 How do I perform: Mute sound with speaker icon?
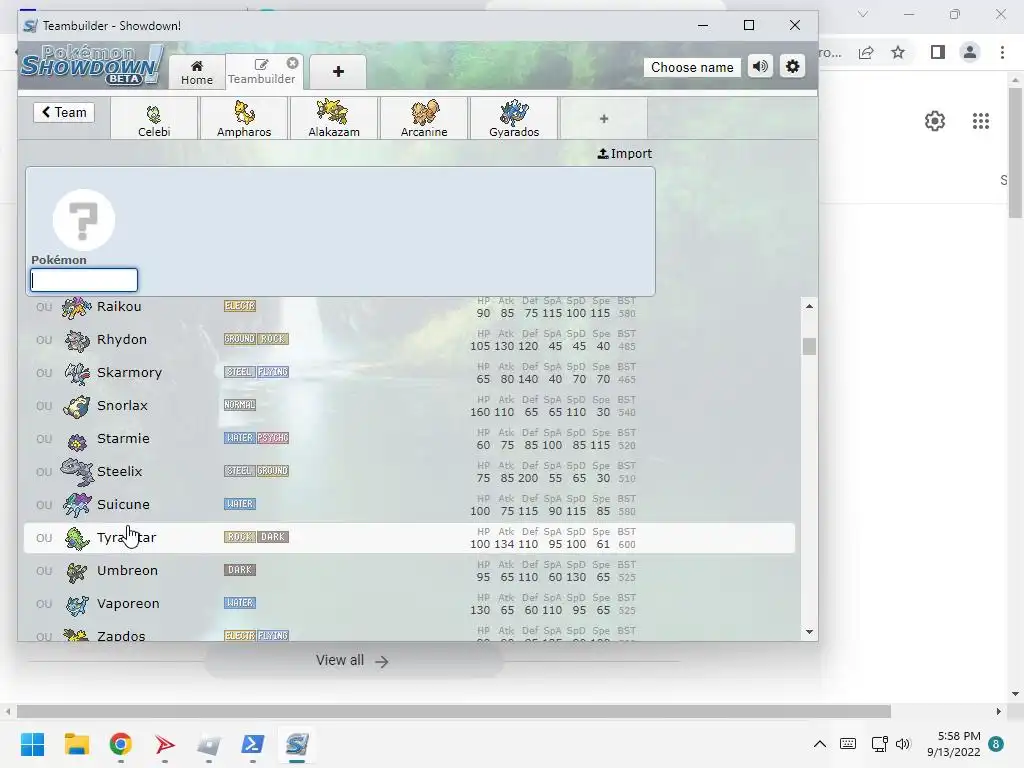click(x=760, y=67)
